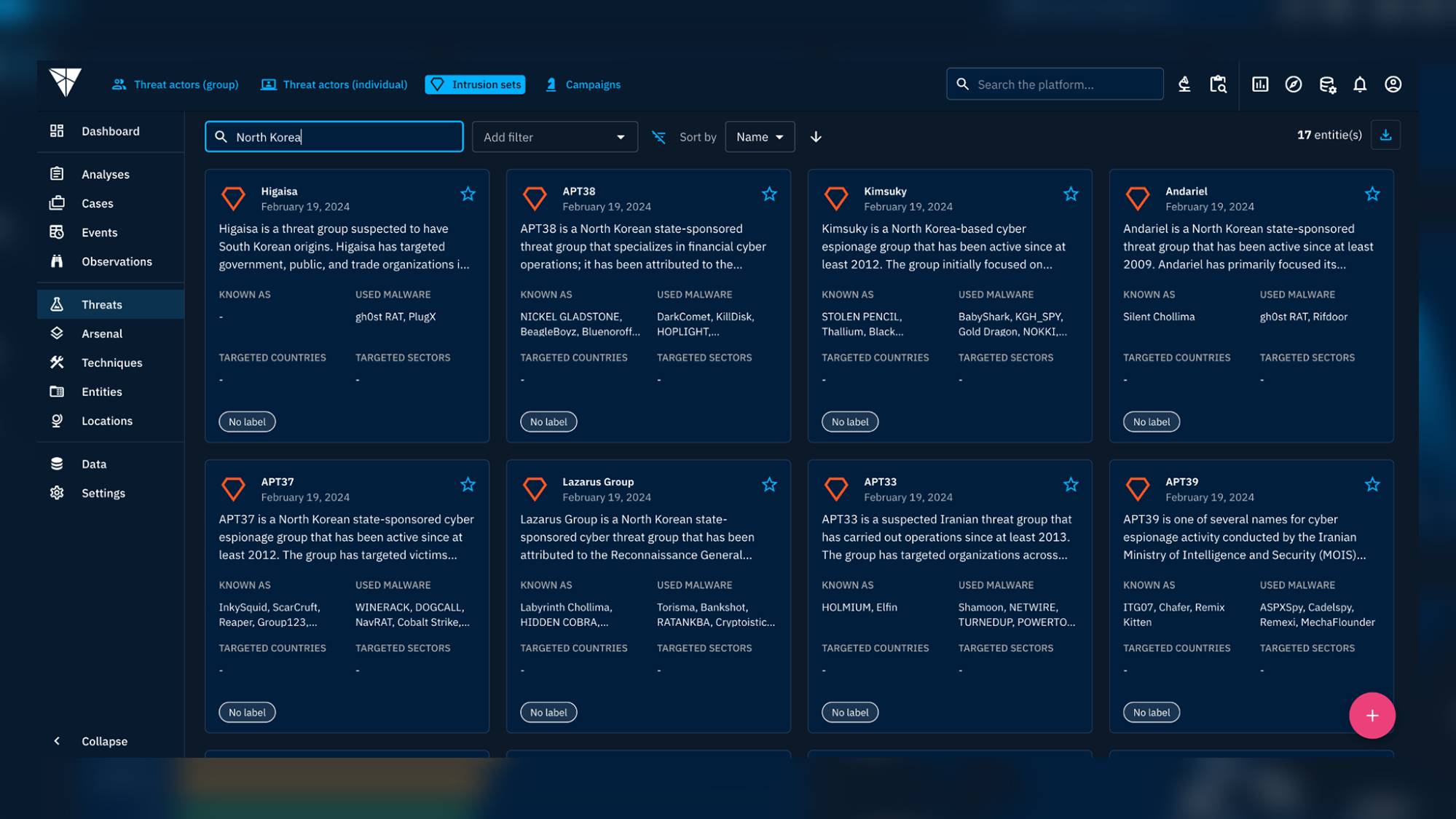Viewport: 1456px width, 819px height.
Task: Click 'ITG07, Chafer, Remix Kitten' on APT39 card
Action: point(1173,614)
